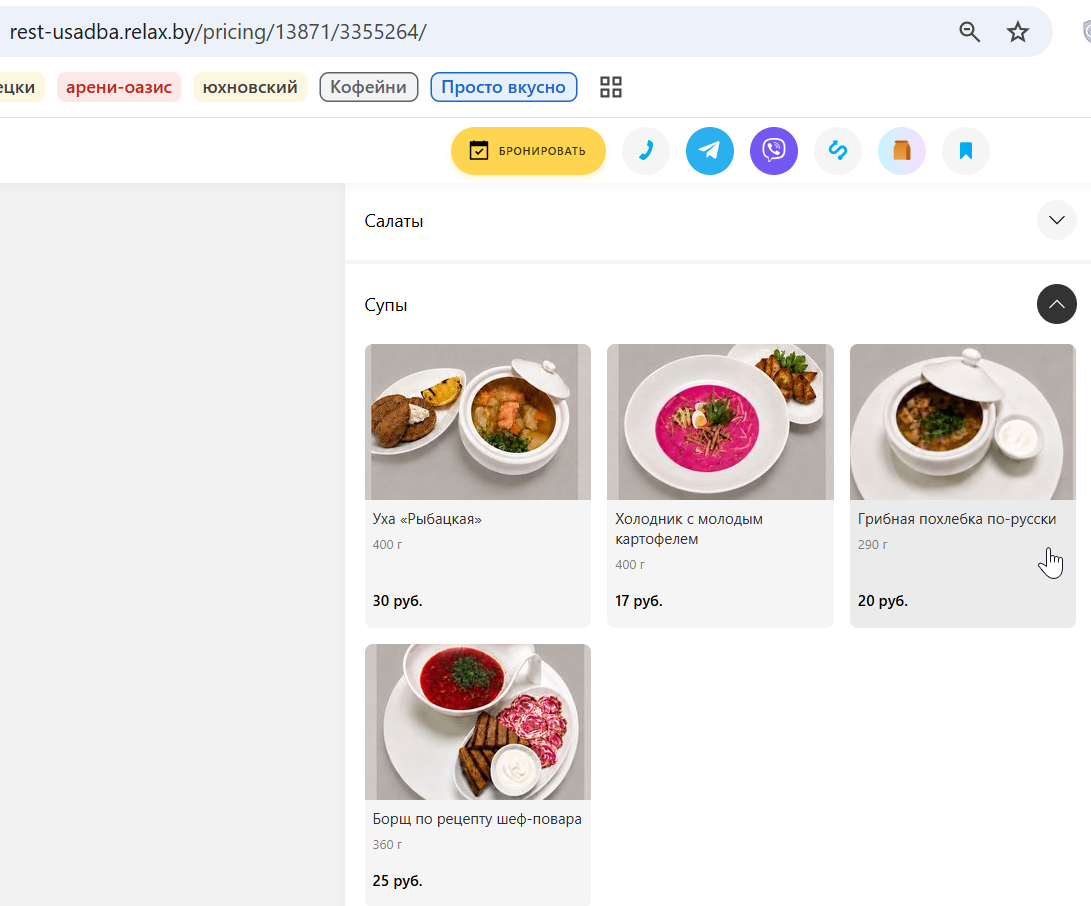
Task: Expand the Салаты section
Action: click(x=1057, y=221)
